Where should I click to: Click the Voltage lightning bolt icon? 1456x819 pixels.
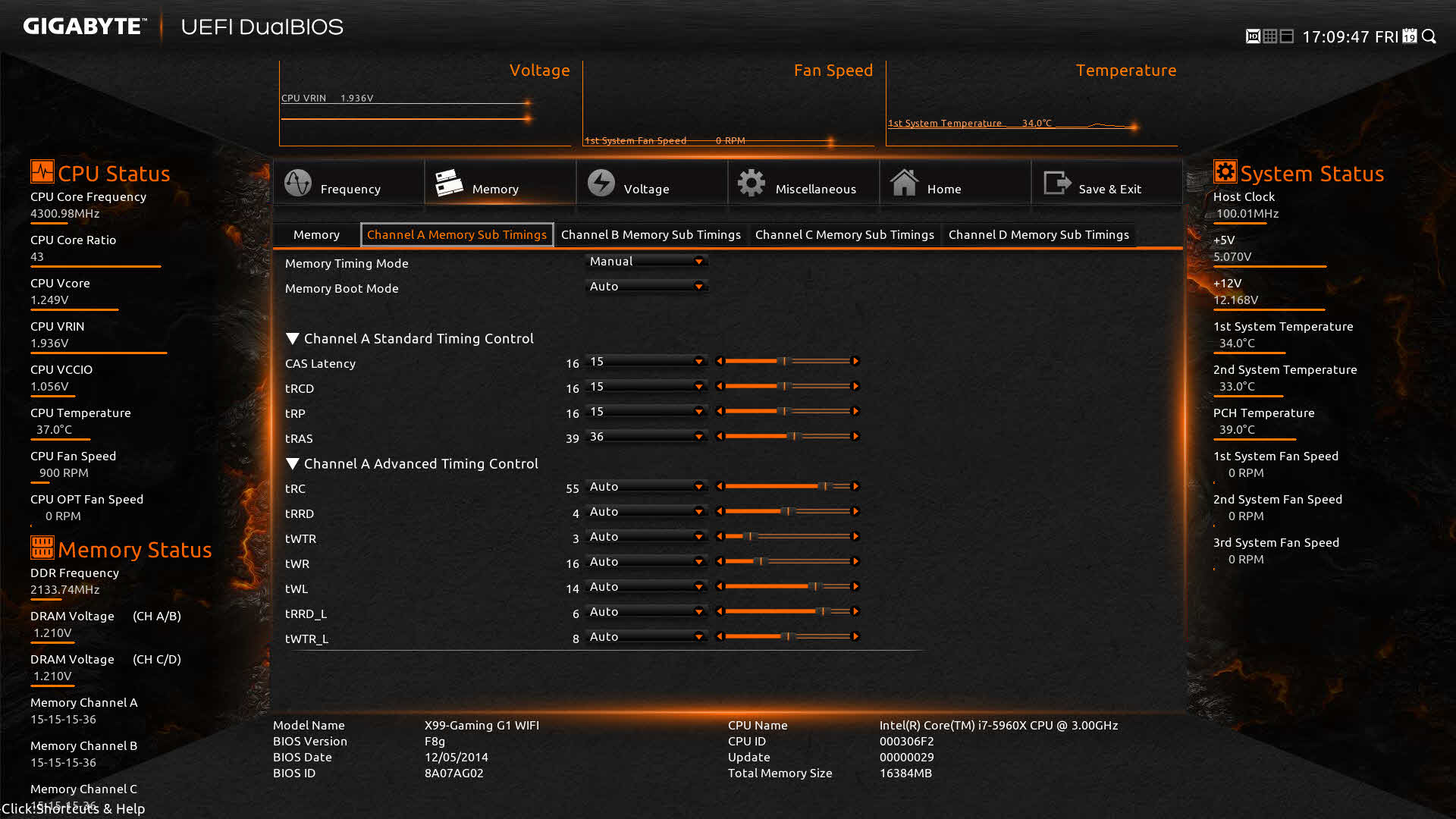tap(601, 183)
